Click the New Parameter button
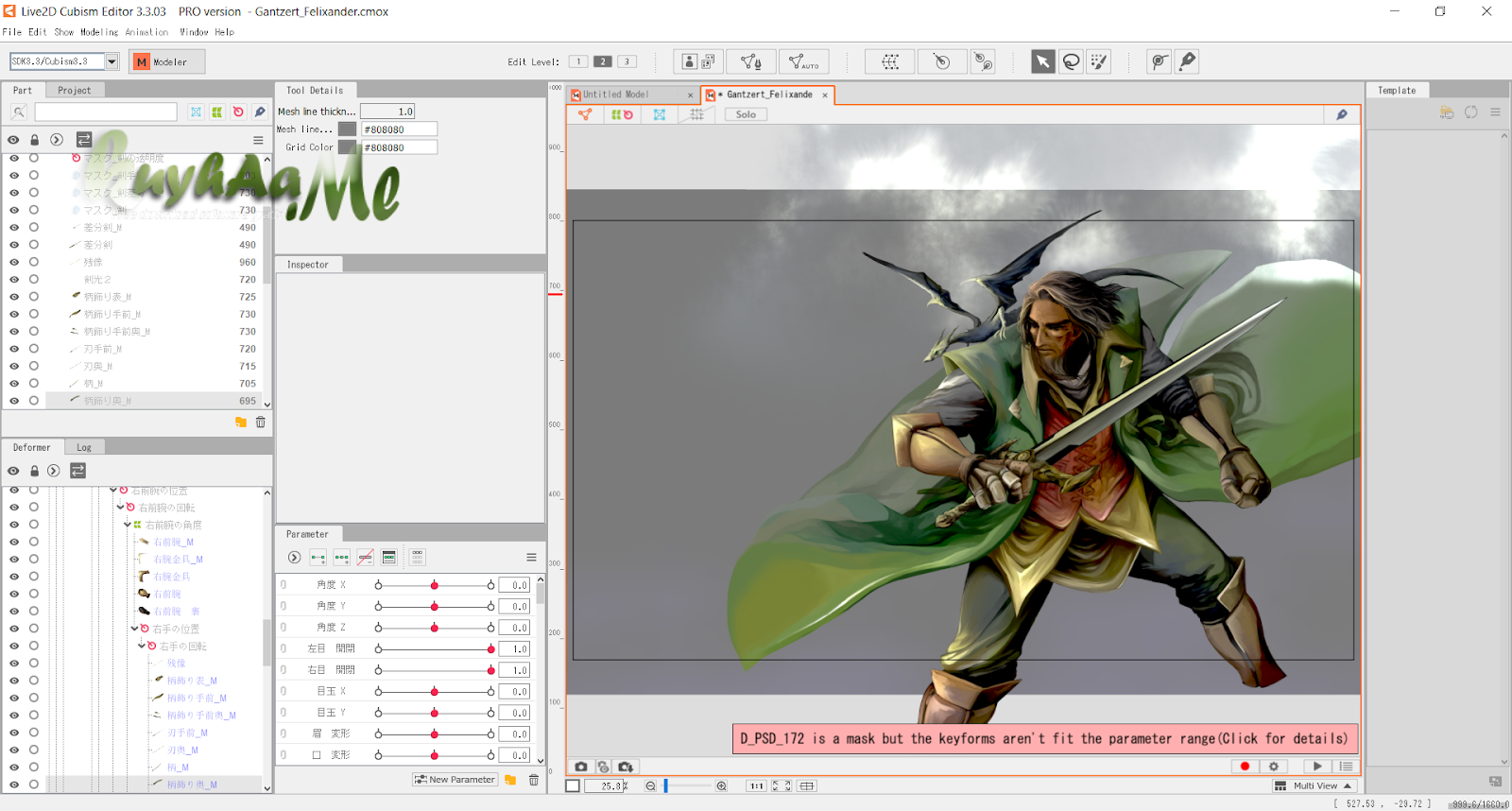 click(455, 780)
